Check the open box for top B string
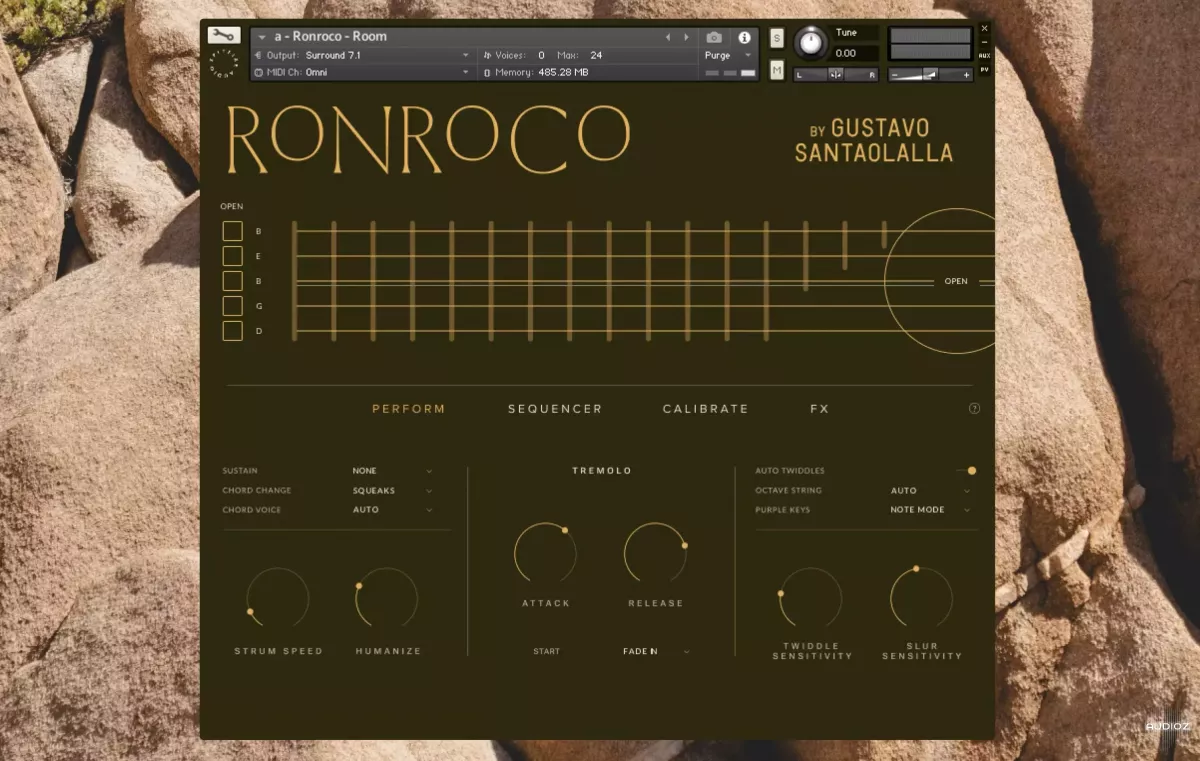Screen dimensions: 1200x761 [x=232, y=231]
